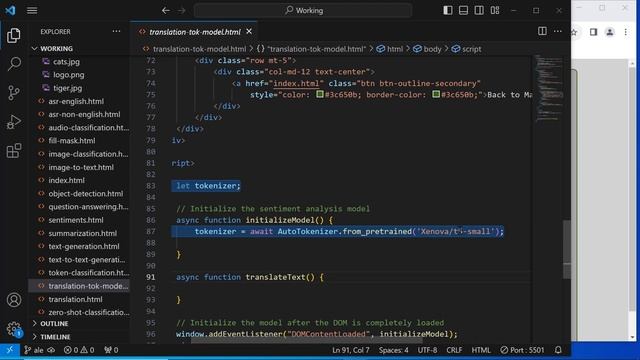Click the ale git branch indicator

tap(34, 350)
